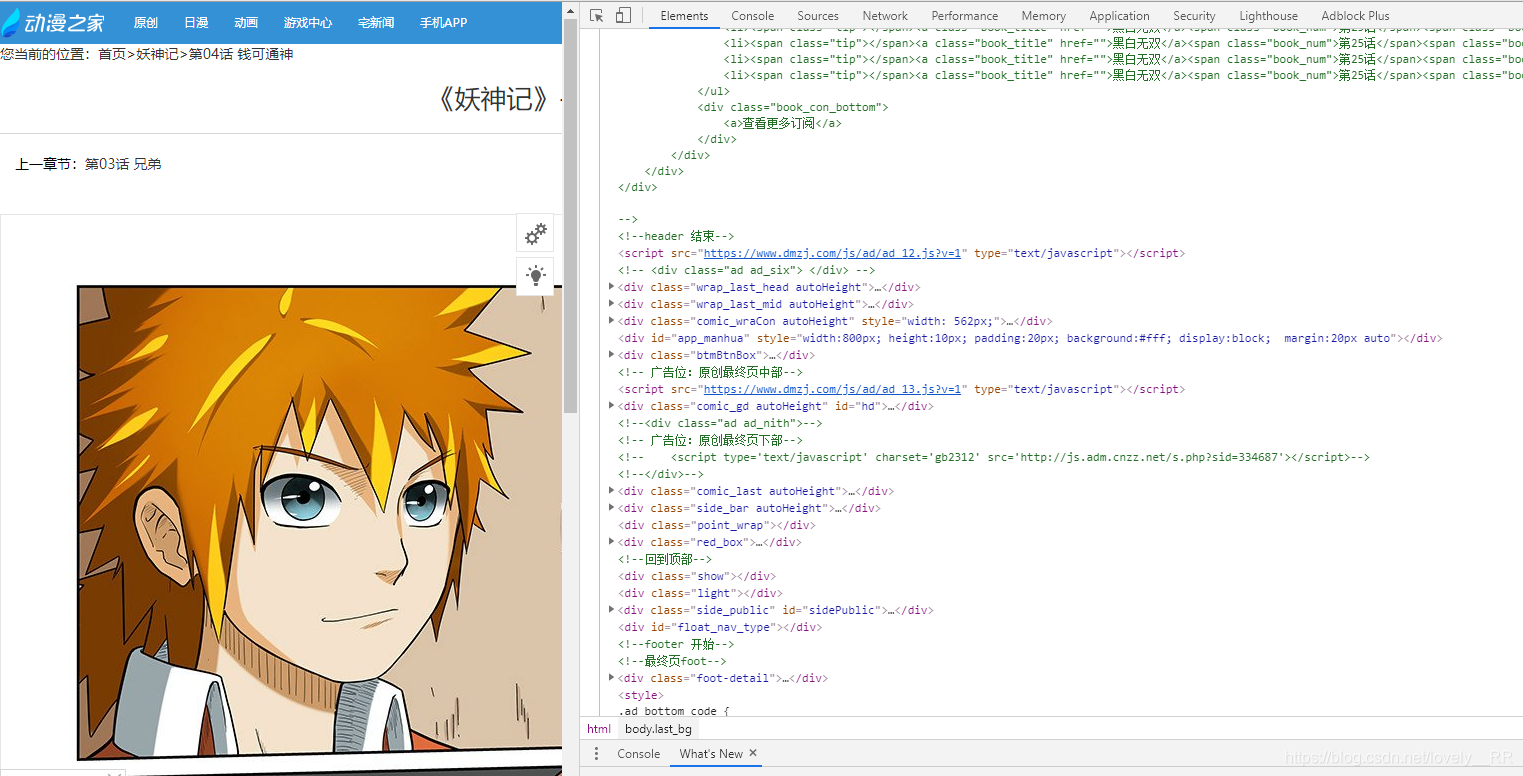Click the <style> tag line
The height and width of the screenshot is (776, 1523).
[x=639, y=695]
